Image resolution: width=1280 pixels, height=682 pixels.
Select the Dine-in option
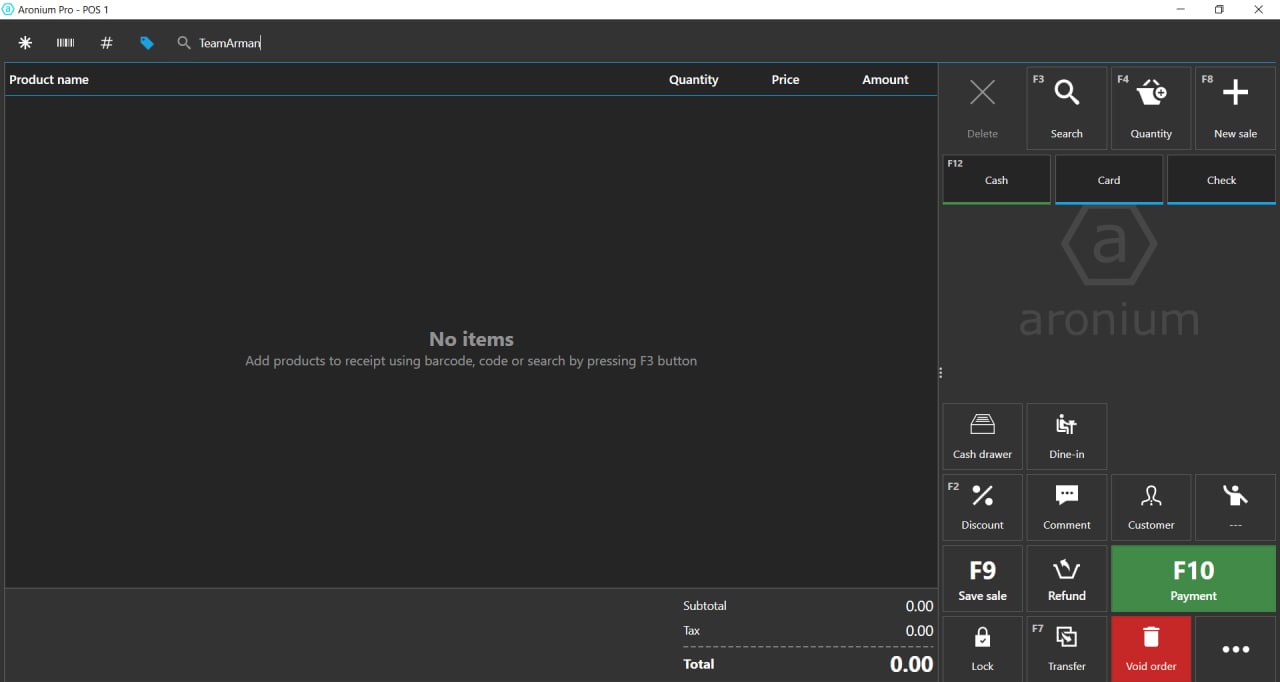(1067, 436)
